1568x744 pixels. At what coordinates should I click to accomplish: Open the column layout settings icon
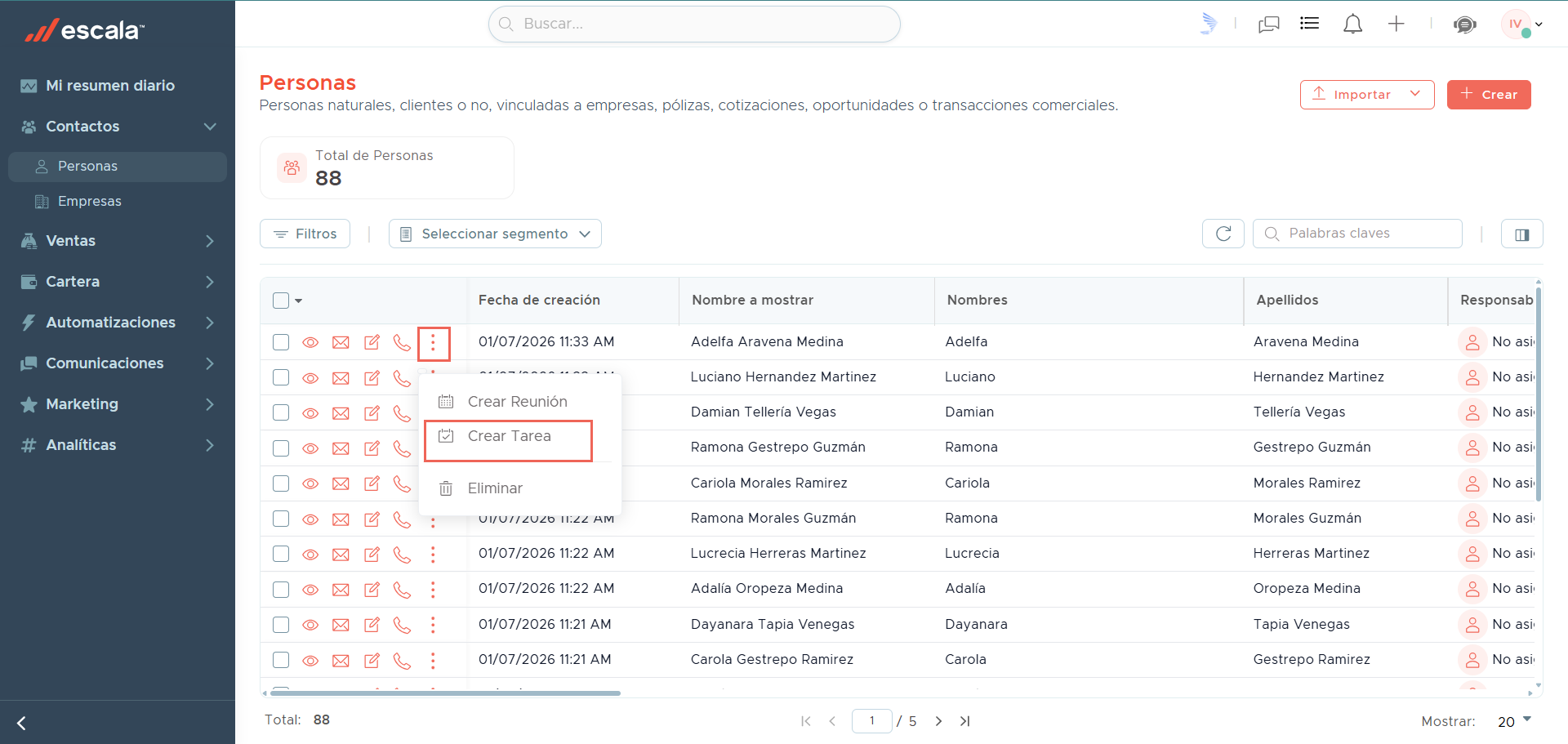click(x=1521, y=234)
